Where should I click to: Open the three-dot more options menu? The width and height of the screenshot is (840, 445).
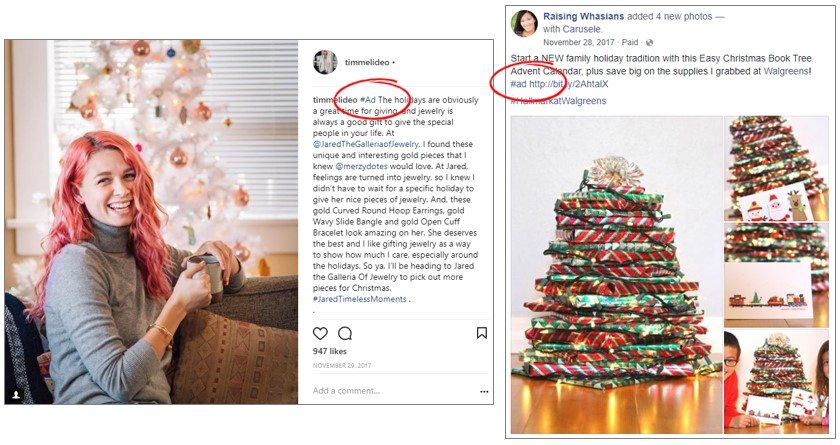pyautogui.click(x=484, y=391)
